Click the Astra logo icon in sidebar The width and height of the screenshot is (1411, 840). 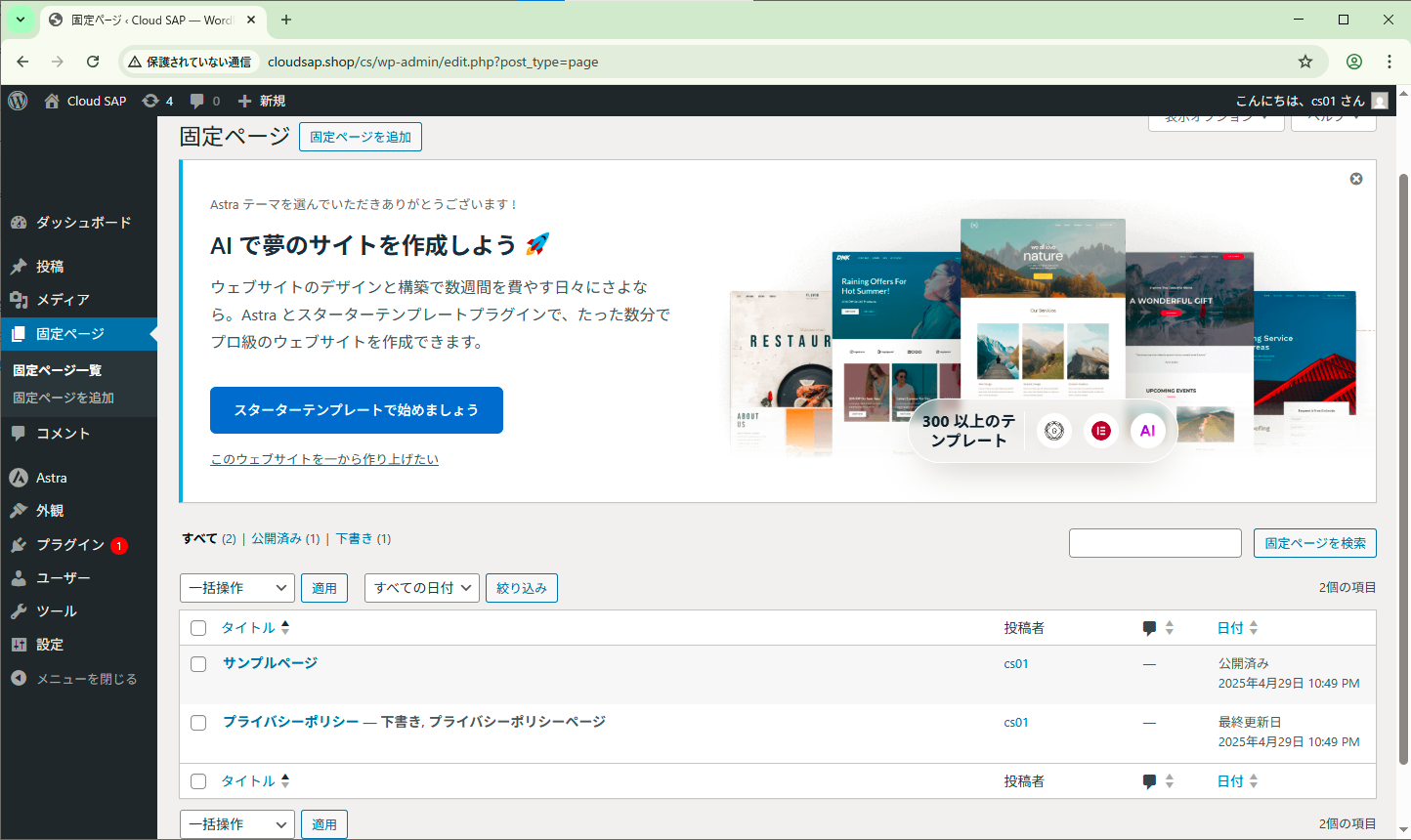pyautogui.click(x=19, y=478)
